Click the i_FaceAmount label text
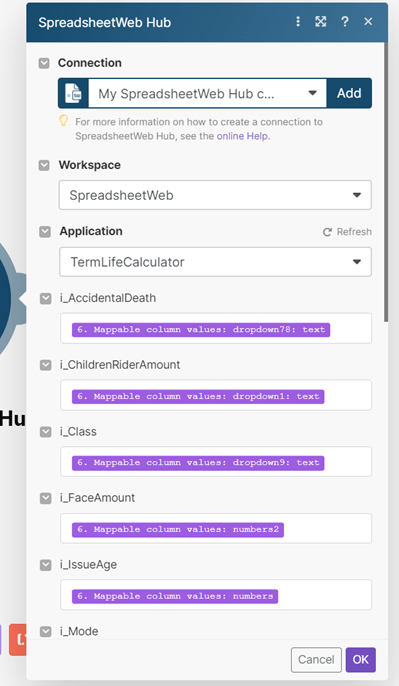Viewport: 399px width, 686px height. point(98,498)
